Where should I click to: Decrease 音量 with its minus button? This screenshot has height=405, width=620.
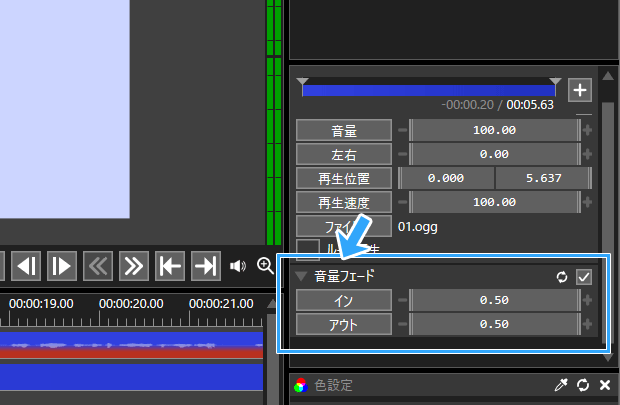click(403, 130)
